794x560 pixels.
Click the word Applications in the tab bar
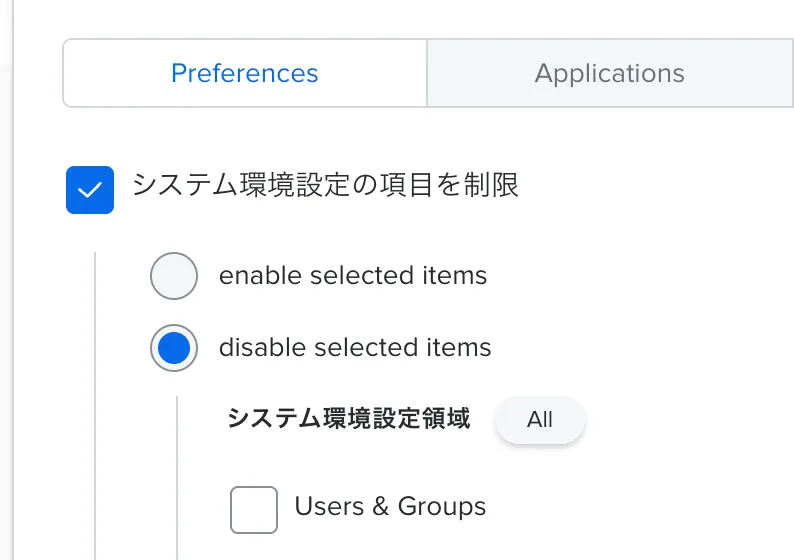click(x=609, y=73)
